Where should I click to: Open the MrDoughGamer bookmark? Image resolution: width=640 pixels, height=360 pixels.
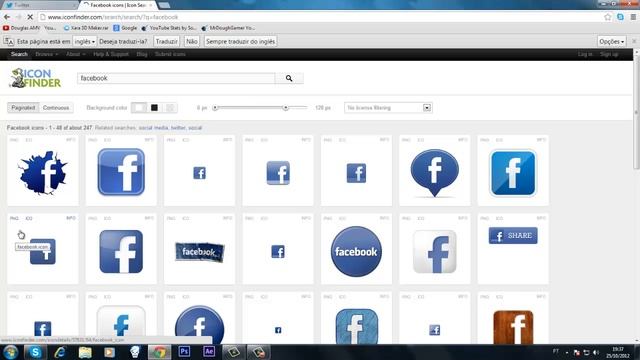tap(229, 28)
